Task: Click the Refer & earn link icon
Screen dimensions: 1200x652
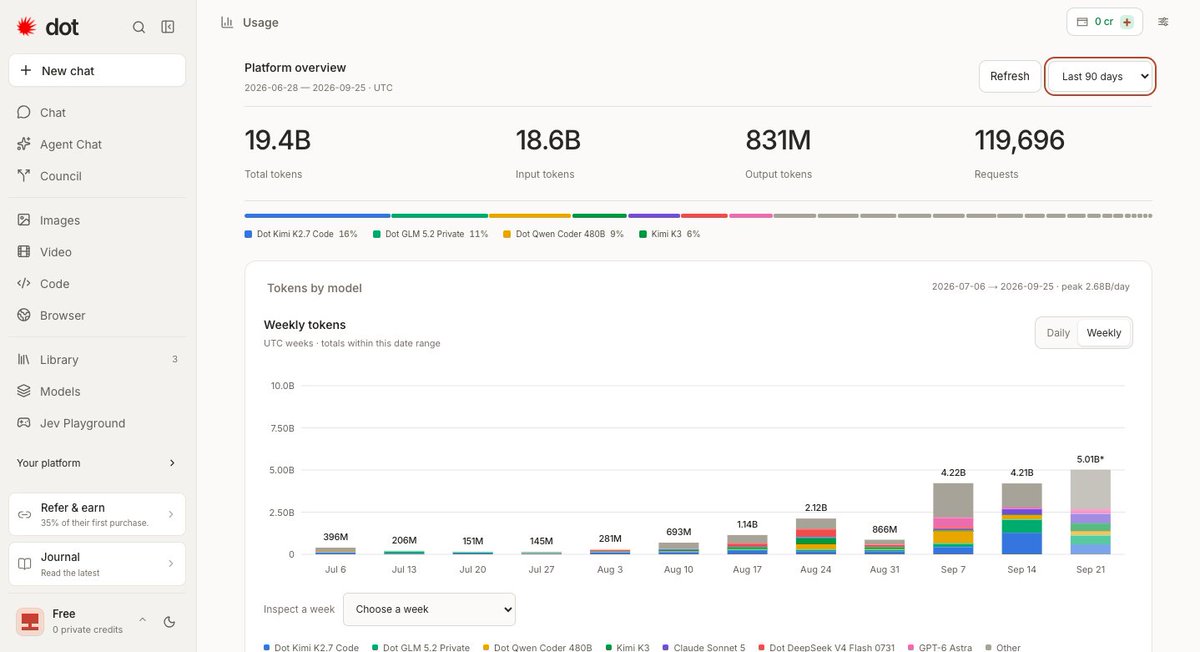Action: click(25, 514)
